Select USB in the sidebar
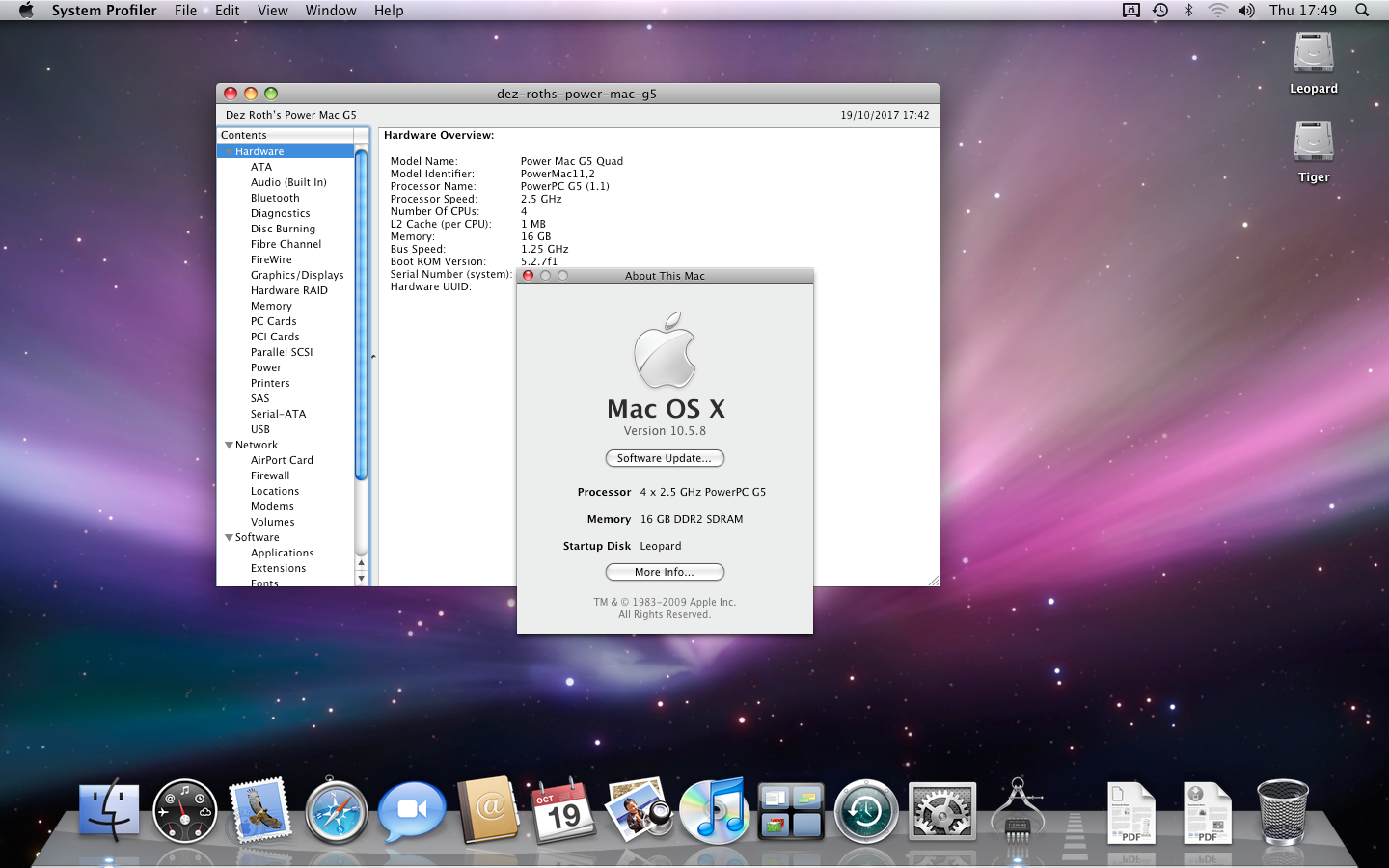 260,429
